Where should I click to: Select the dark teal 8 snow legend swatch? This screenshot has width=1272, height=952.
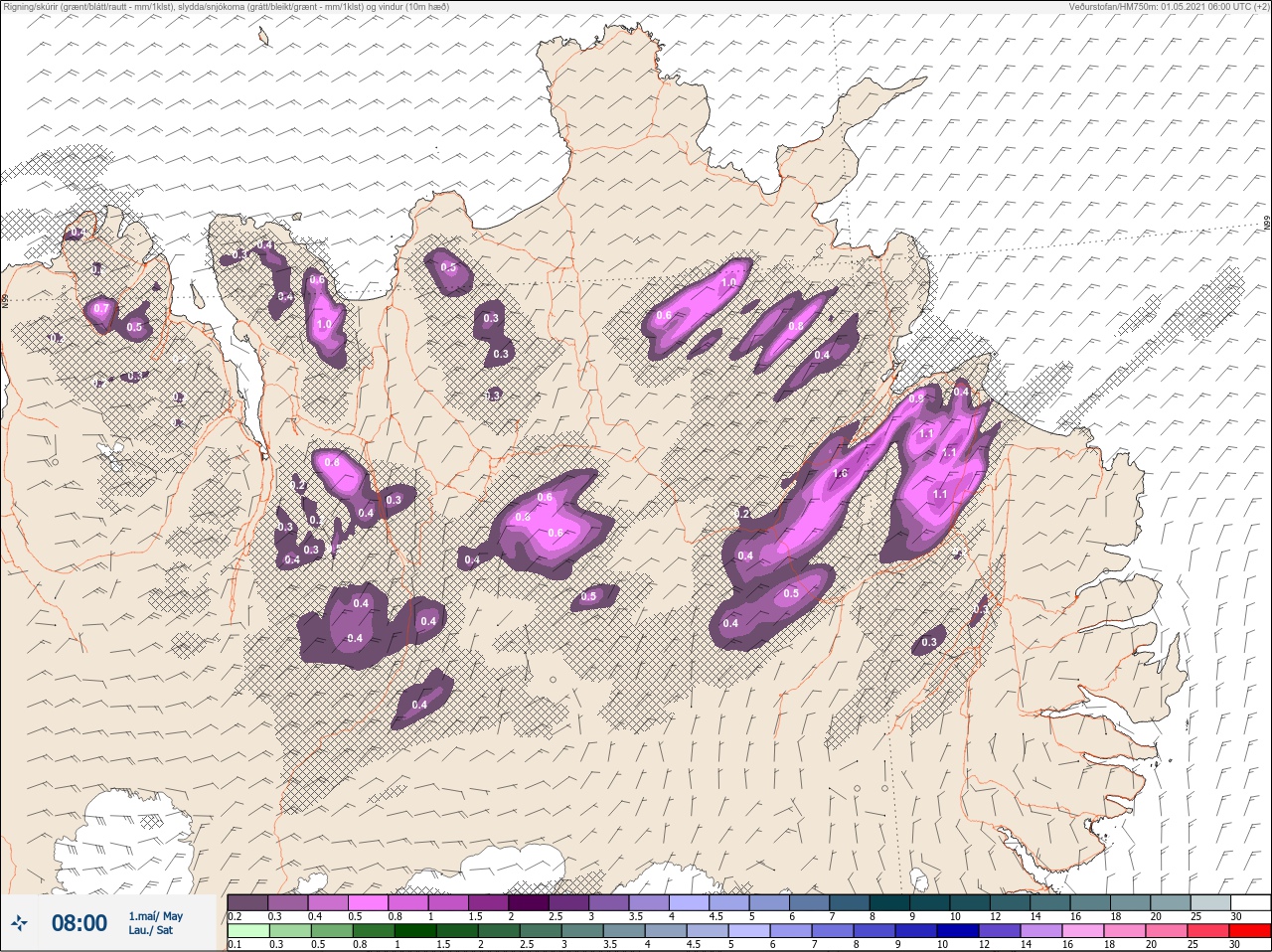pos(888,902)
